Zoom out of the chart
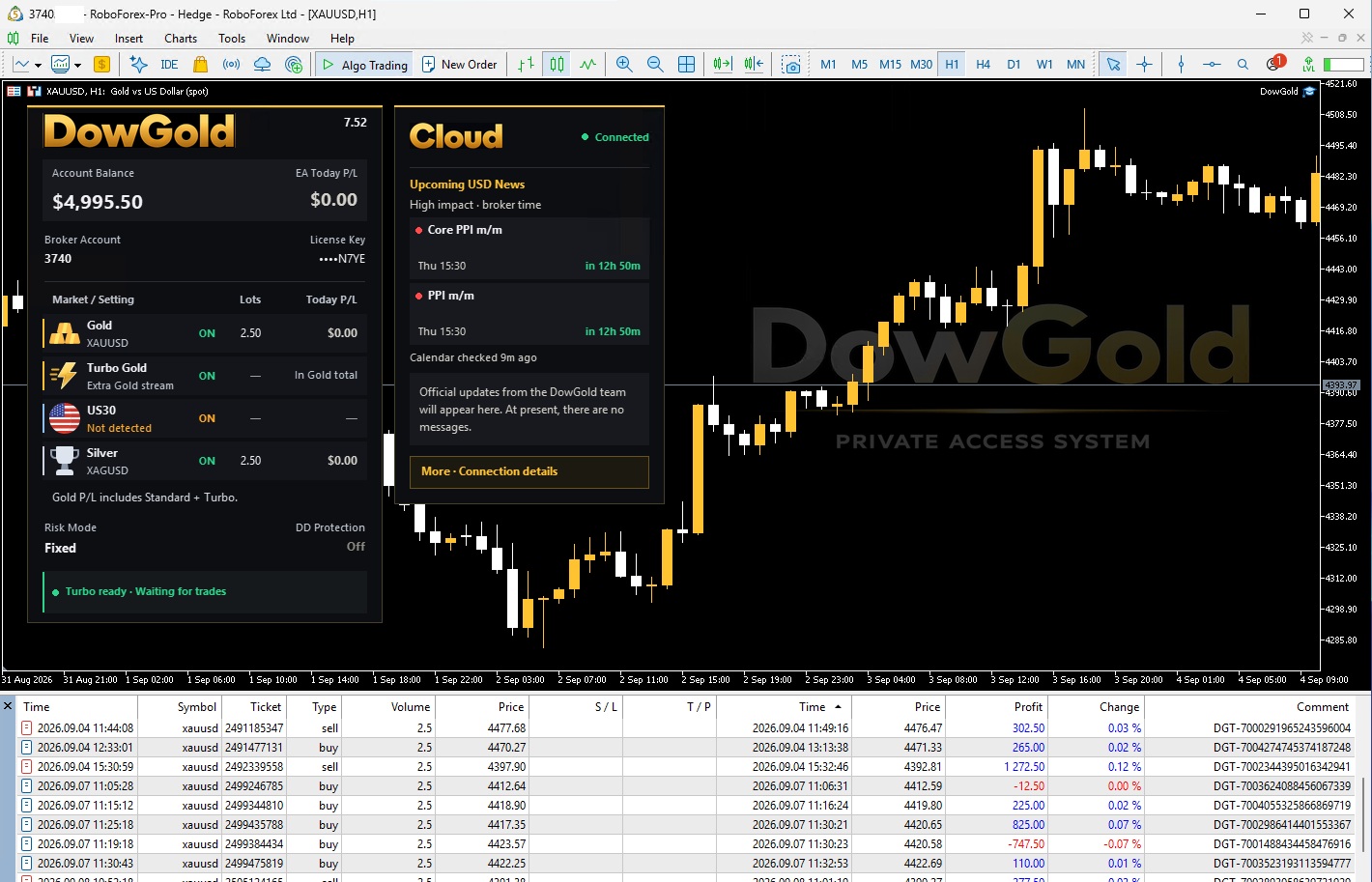1372x882 pixels. pos(655,65)
